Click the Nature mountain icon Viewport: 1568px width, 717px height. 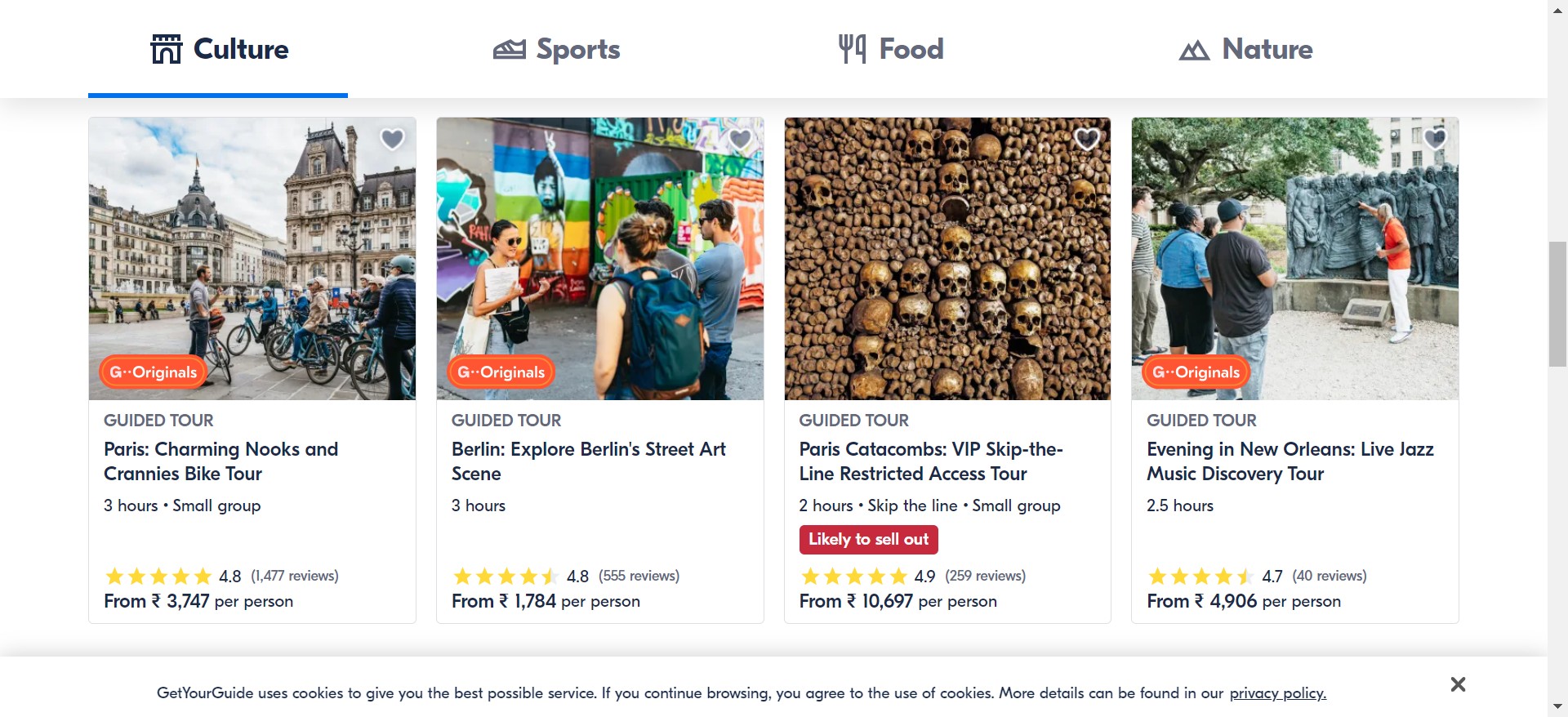click(x=1194, y=51)
